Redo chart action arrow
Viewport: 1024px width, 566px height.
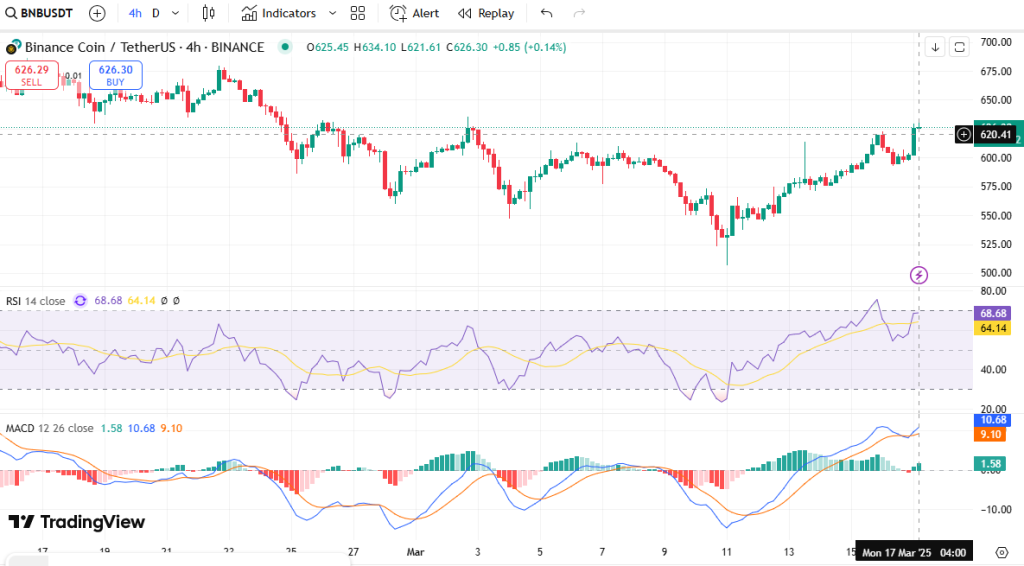tap(579, 13)
